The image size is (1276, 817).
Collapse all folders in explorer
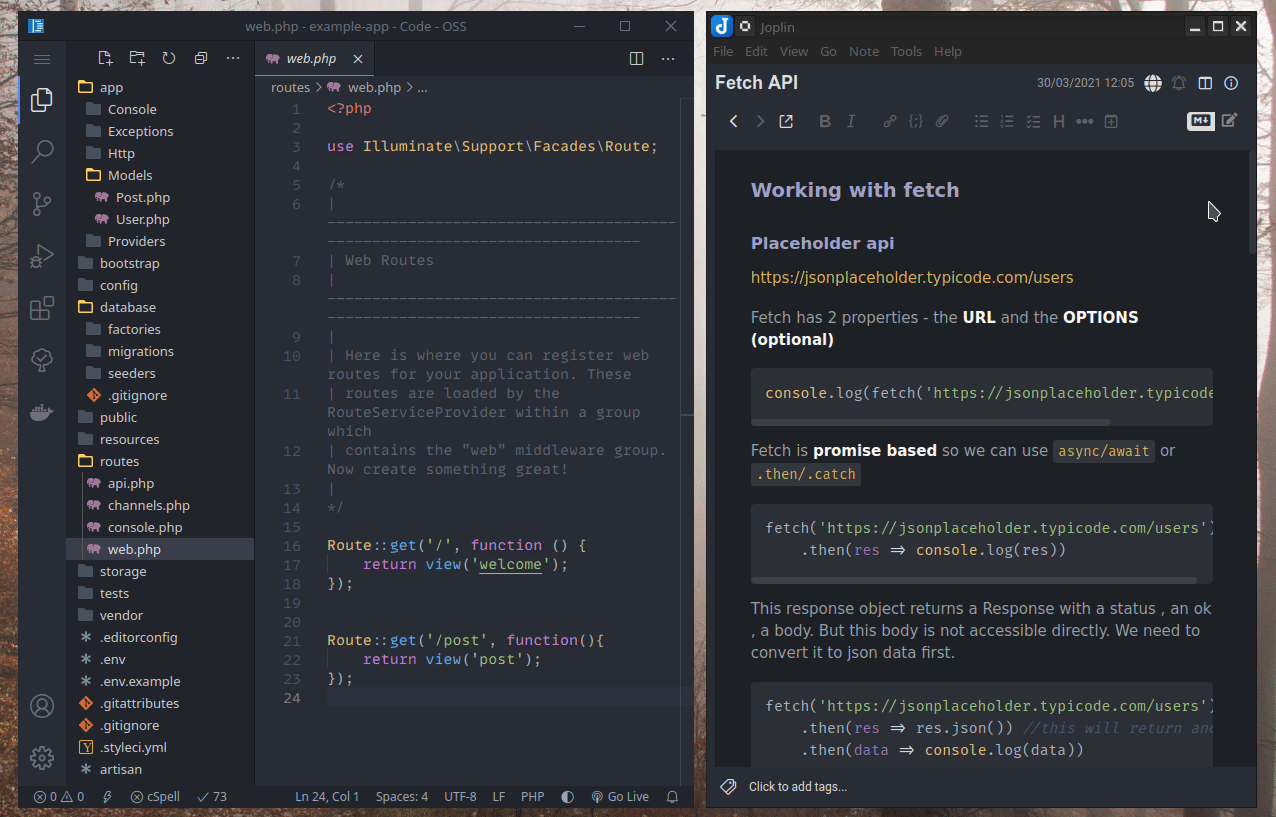click(201, 58)
